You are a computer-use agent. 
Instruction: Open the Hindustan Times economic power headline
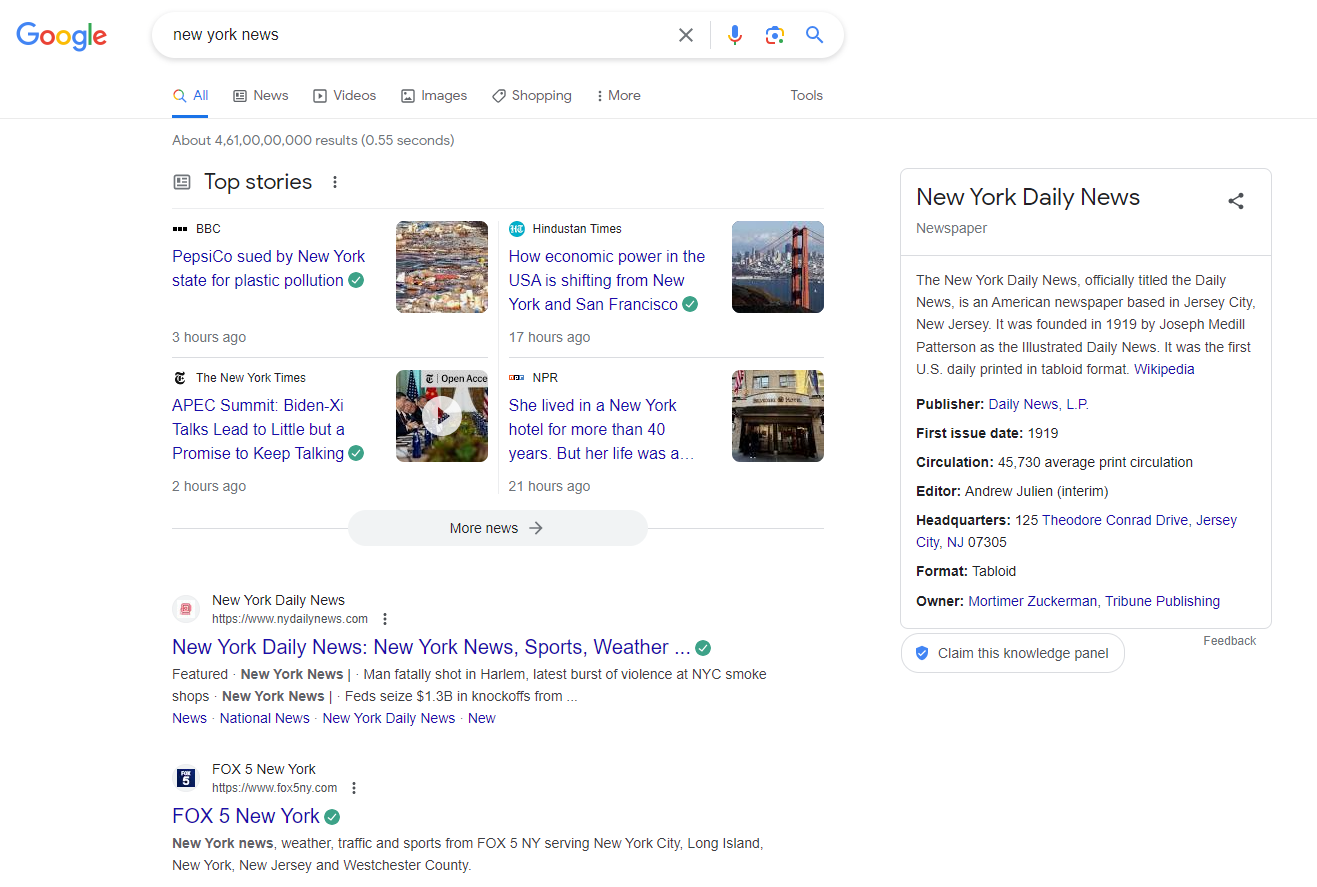(607, 280)
